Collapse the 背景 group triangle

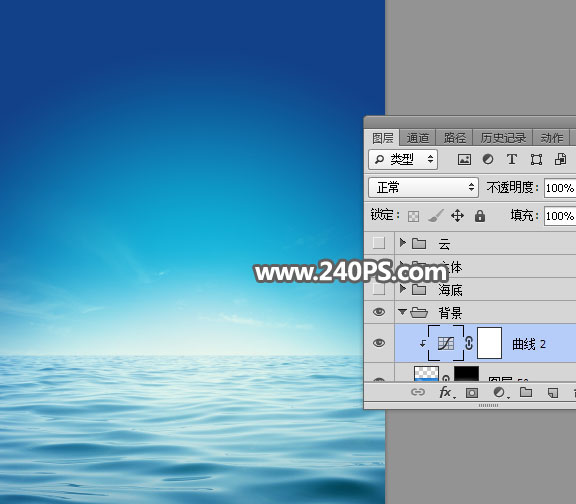(x=402, y=312)
